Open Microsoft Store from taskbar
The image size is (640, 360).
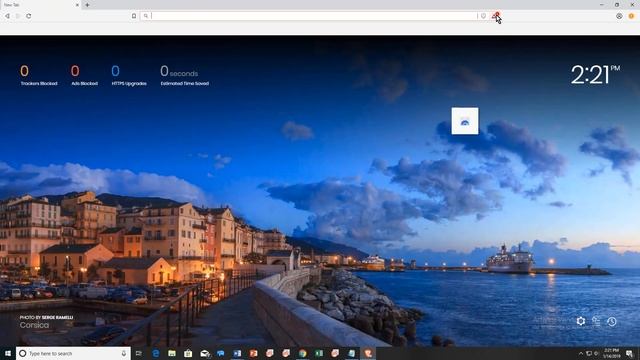[188, 353]
